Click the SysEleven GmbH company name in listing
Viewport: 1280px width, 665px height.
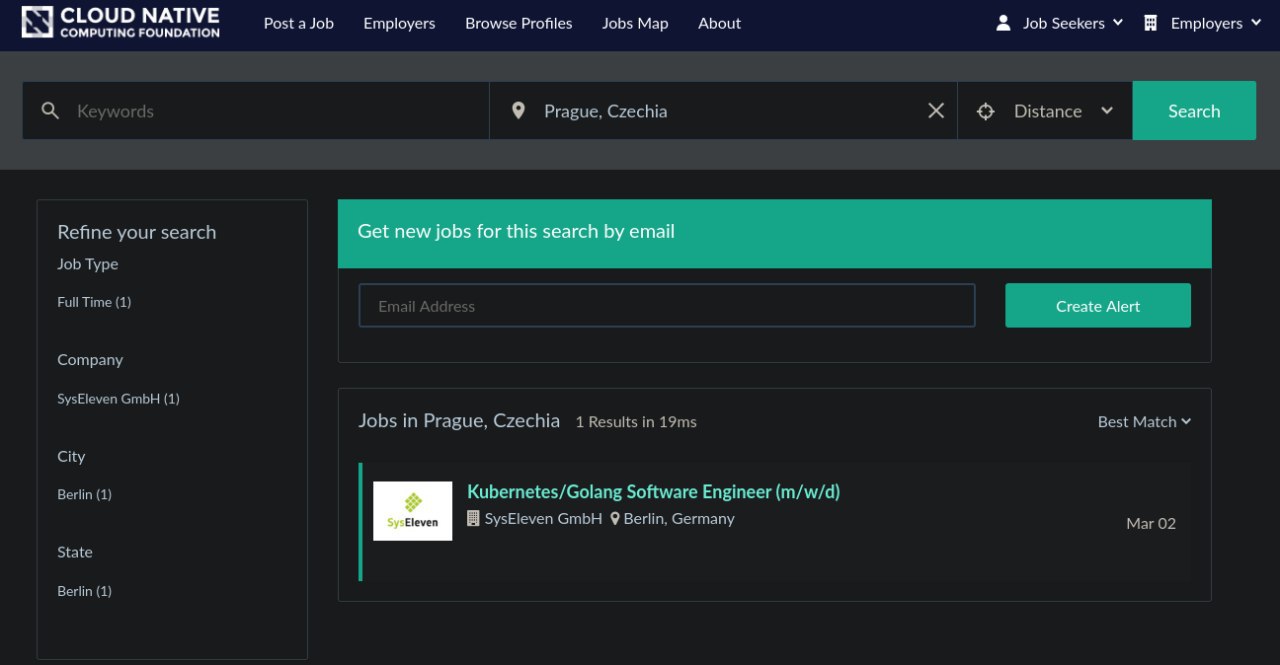543,519
